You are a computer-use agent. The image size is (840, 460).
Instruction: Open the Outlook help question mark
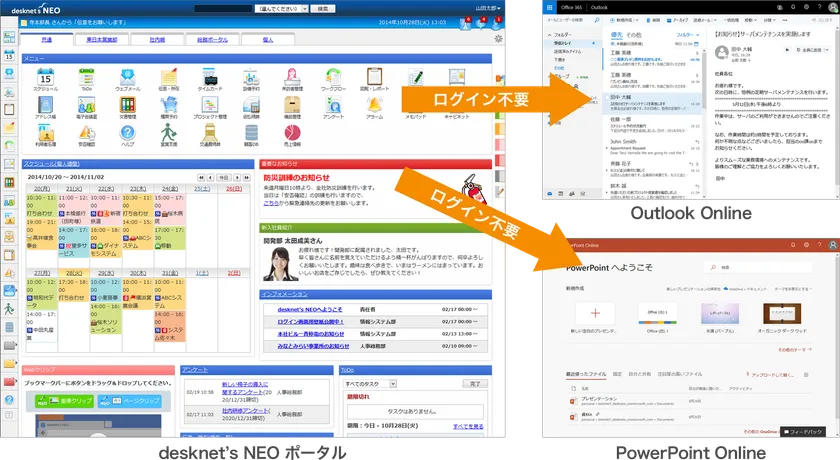[820, 7]
